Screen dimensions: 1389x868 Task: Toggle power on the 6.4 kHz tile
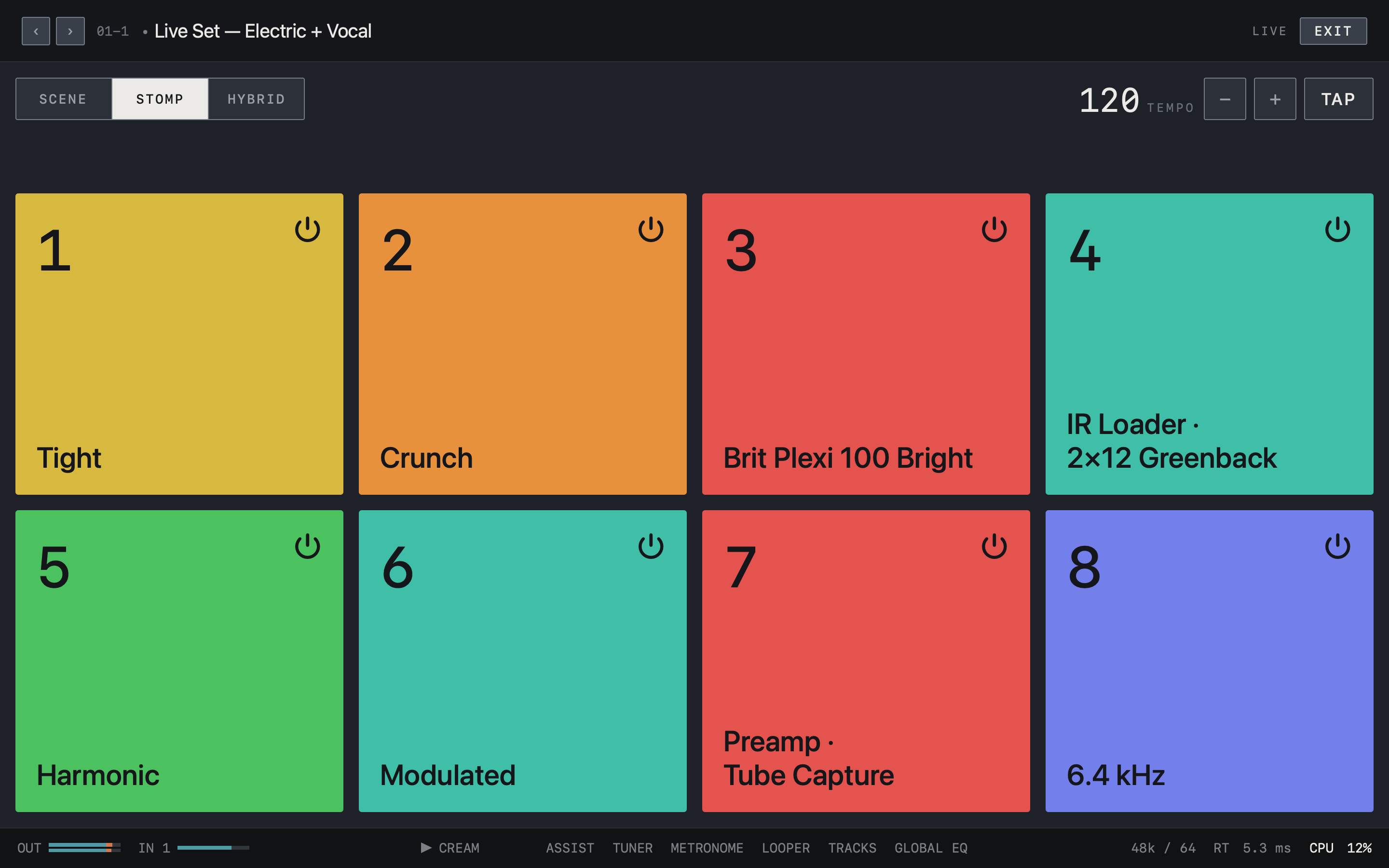(1337, 546)
